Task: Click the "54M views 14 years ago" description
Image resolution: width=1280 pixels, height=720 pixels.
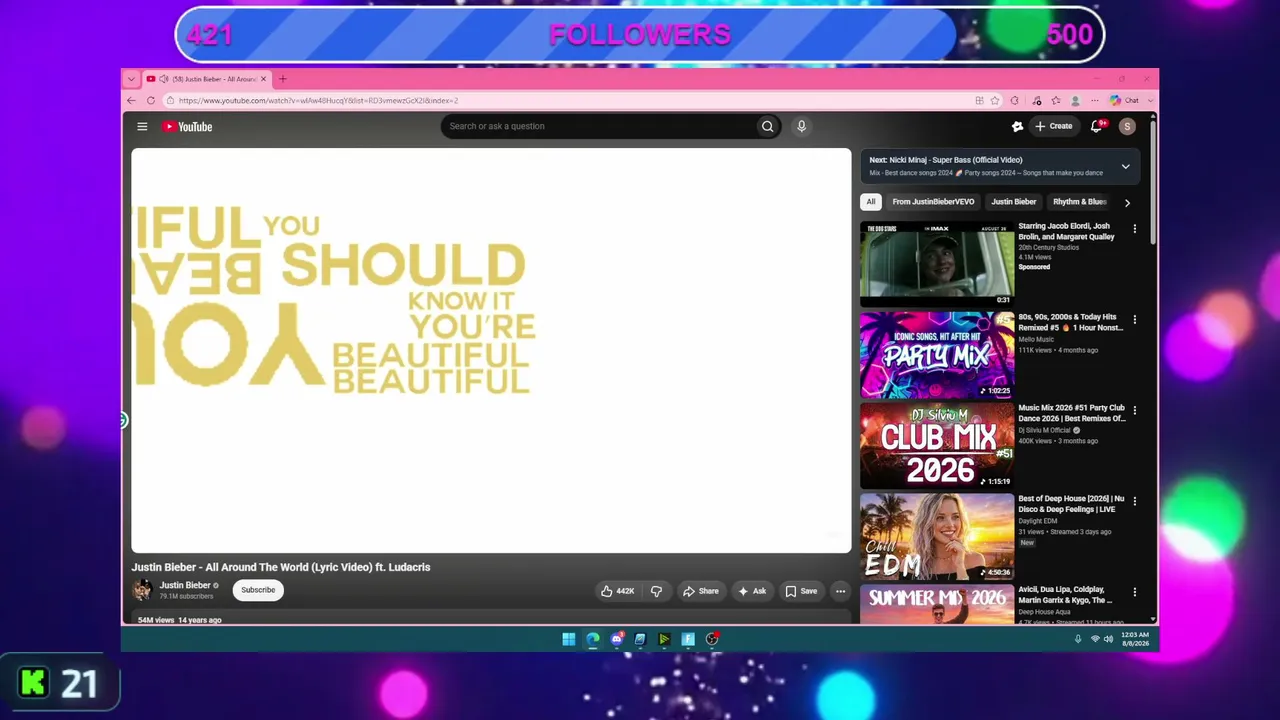Action: (x=179, y=620)
